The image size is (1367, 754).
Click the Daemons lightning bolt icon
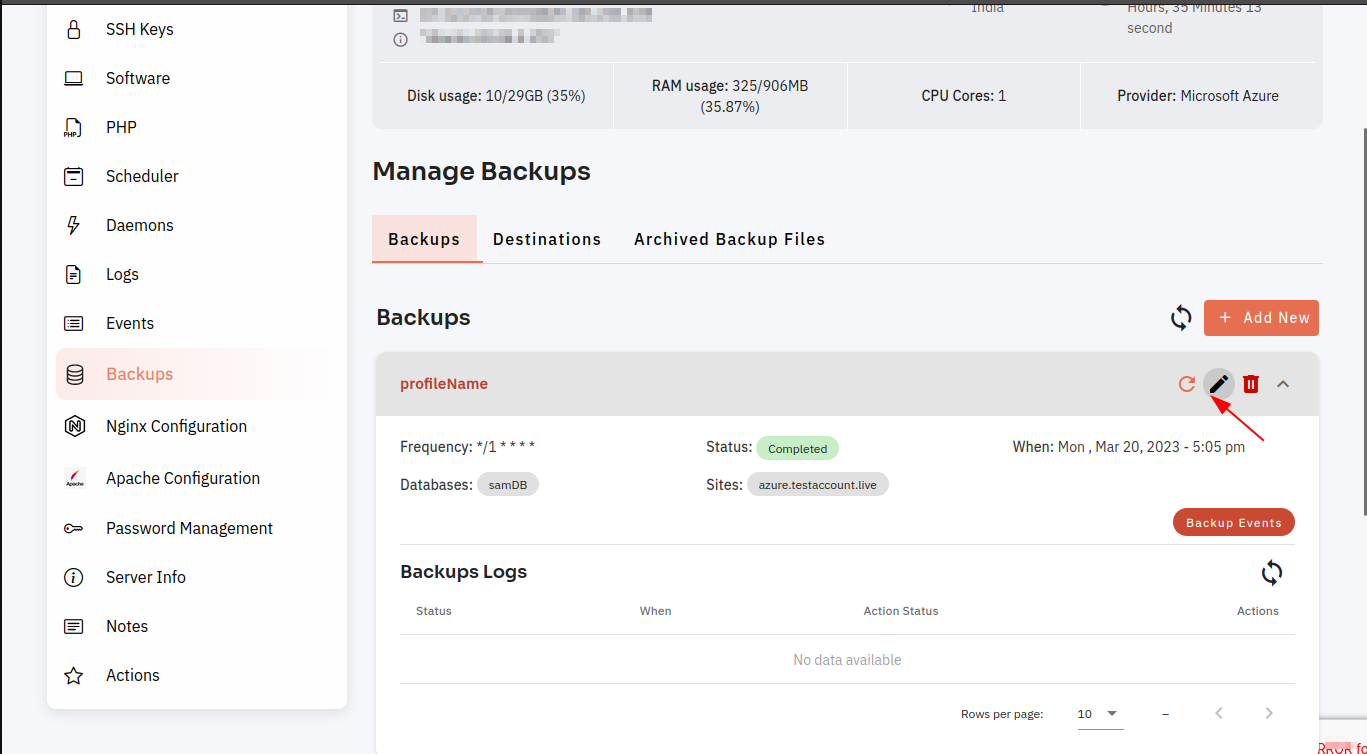click(x=73, y=225)
